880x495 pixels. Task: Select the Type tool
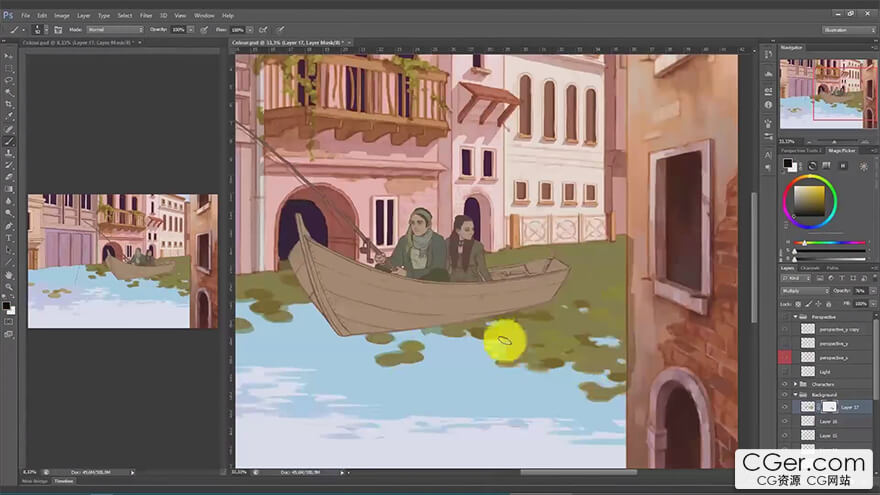click(x=9, y=238)
